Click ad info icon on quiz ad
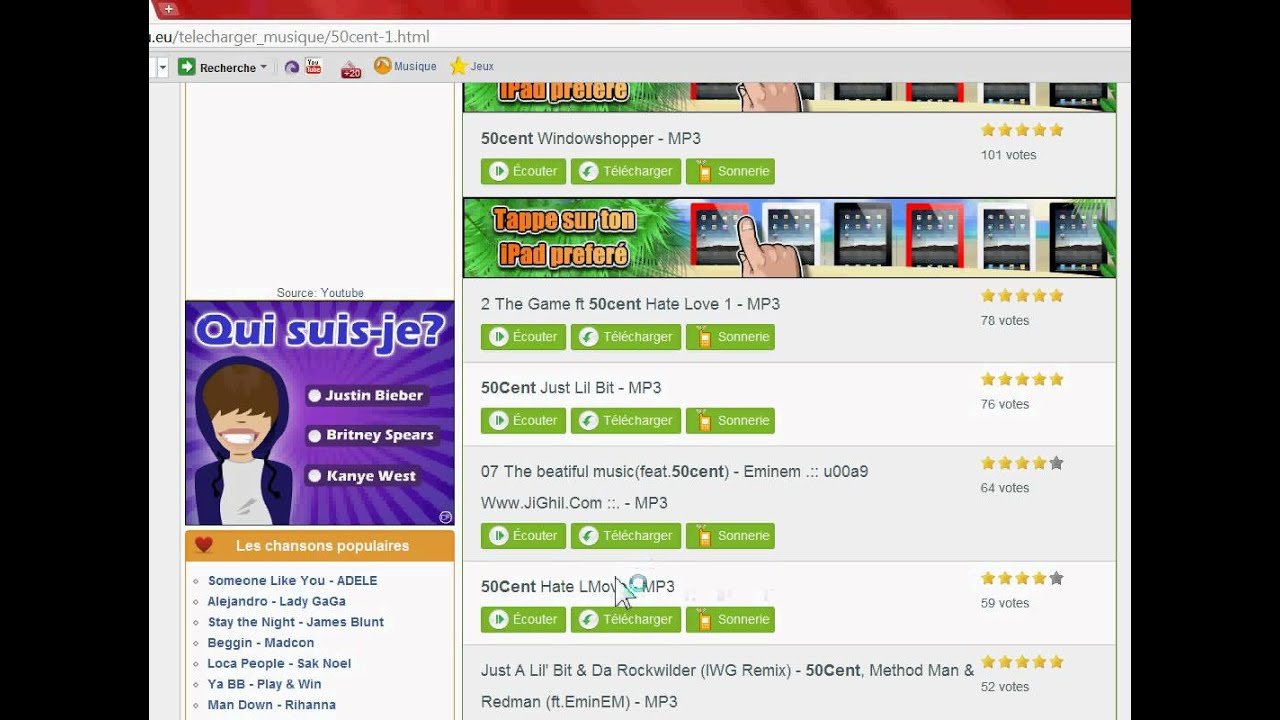 [x=446, y=517]
